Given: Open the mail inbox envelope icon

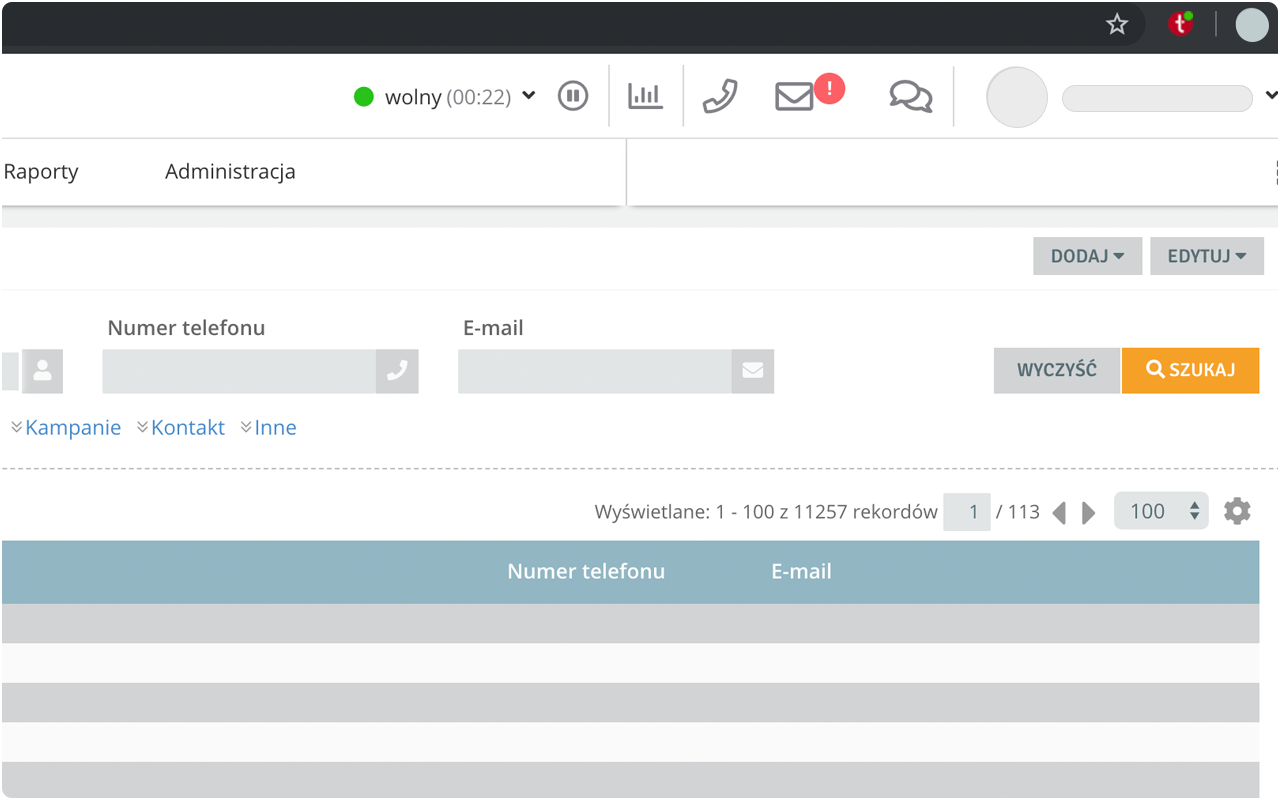Looking at the screenshot, I should pos(794,97).
